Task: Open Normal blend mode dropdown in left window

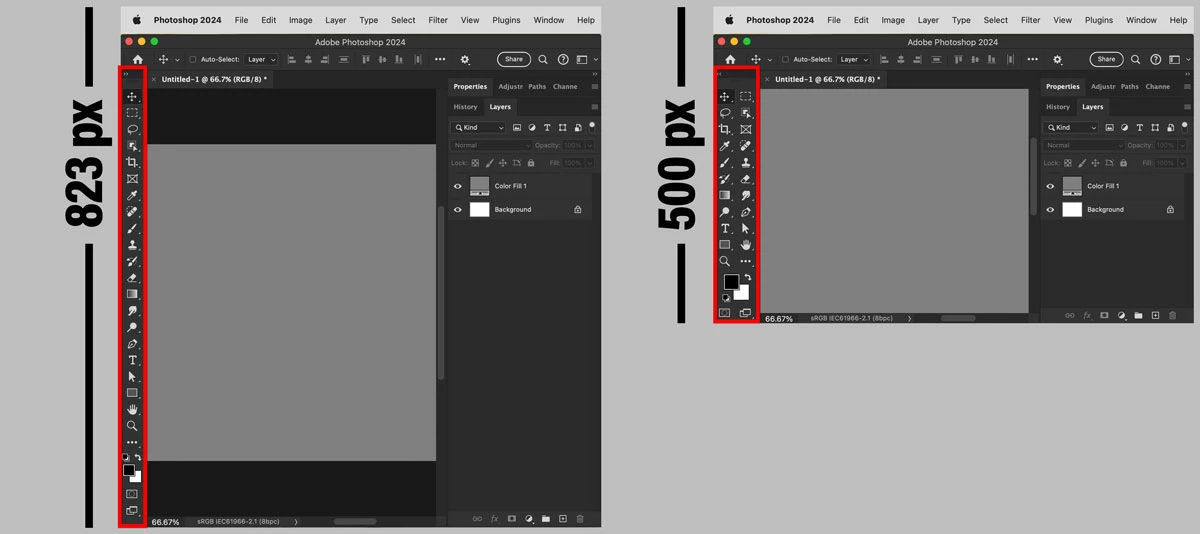Action: tap(491, 146)
